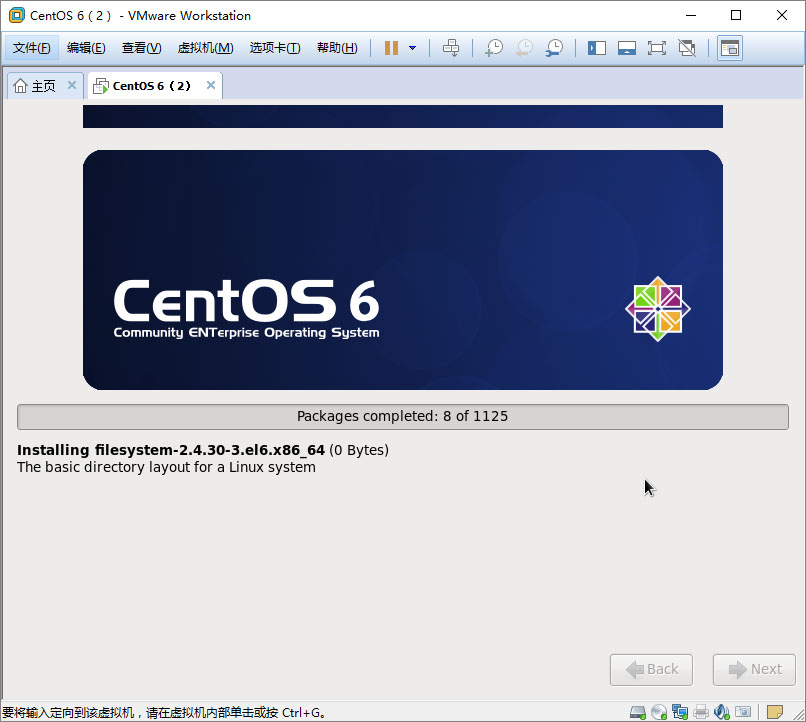Open the snapshot manager icon
806x722 pixels.
(553, 48)
